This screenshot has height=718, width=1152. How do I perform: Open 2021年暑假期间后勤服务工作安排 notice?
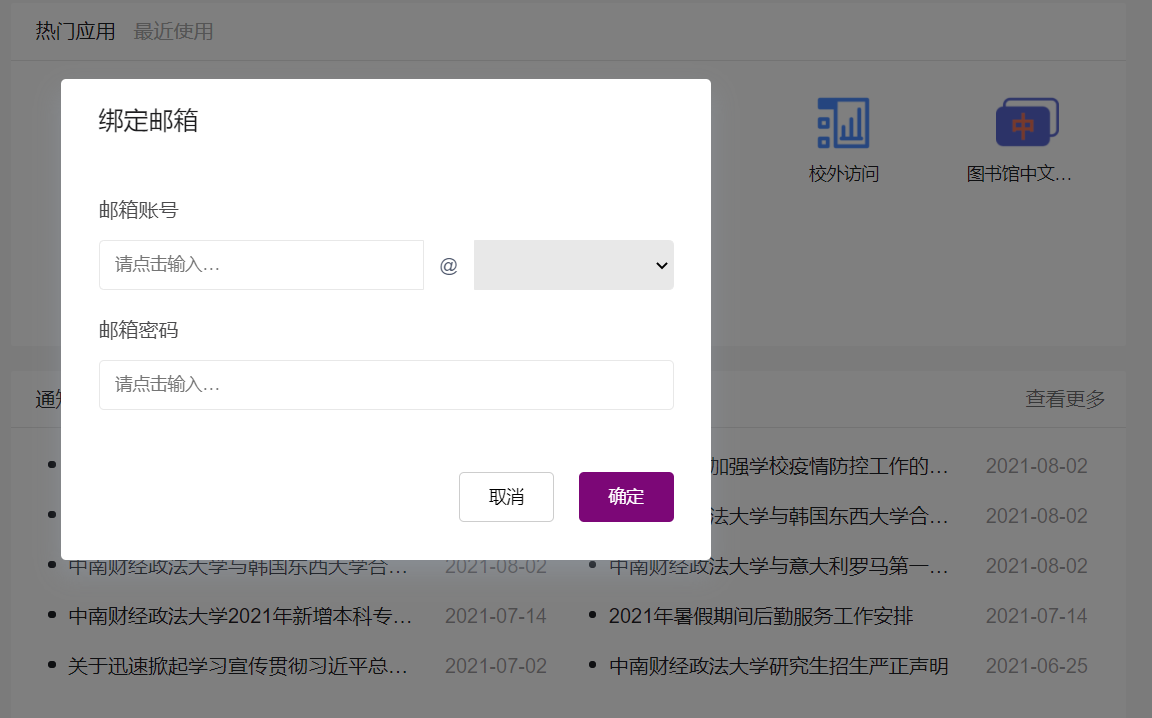pos(760,616)
